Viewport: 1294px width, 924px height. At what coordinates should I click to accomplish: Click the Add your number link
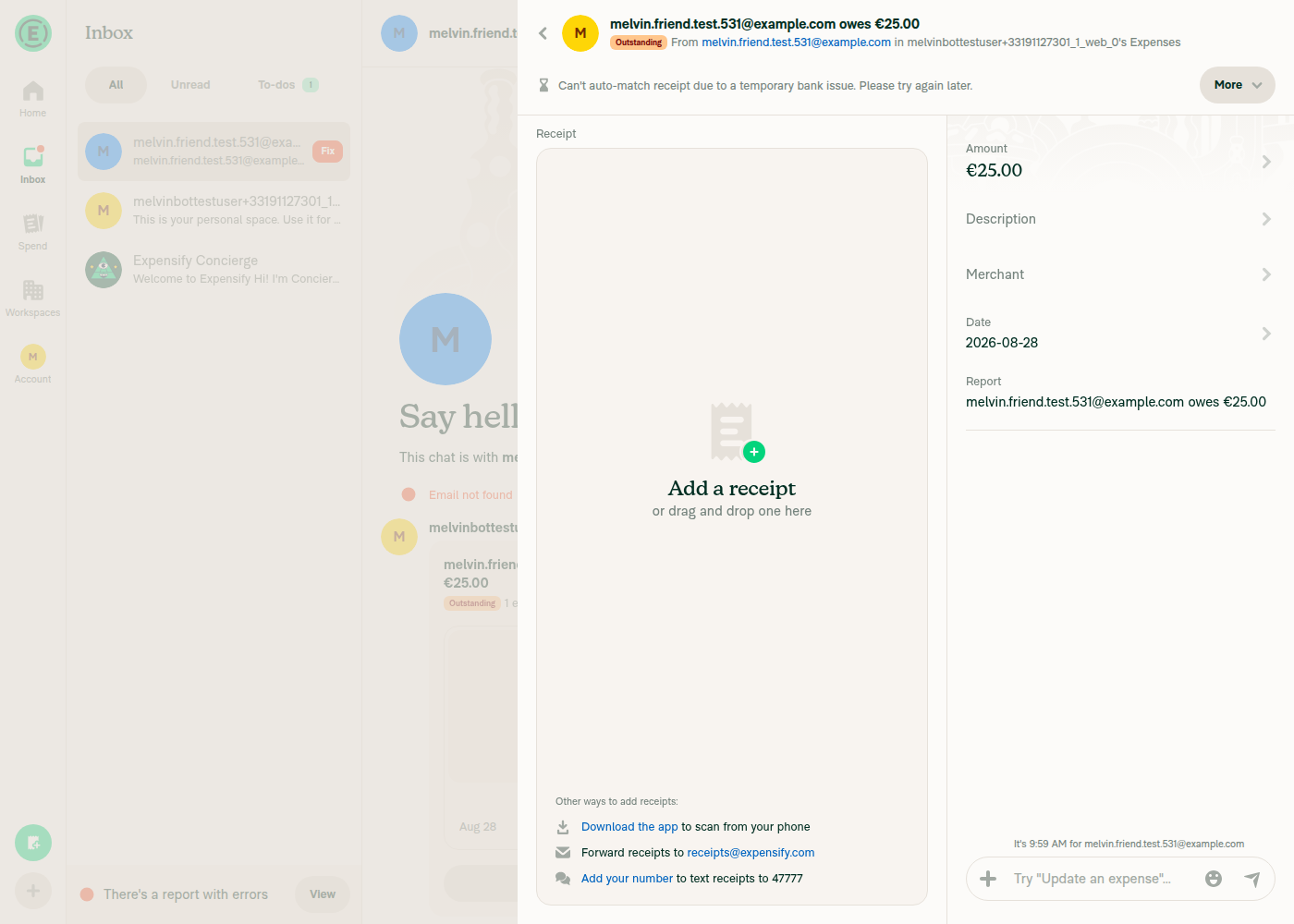pos(627,879)
